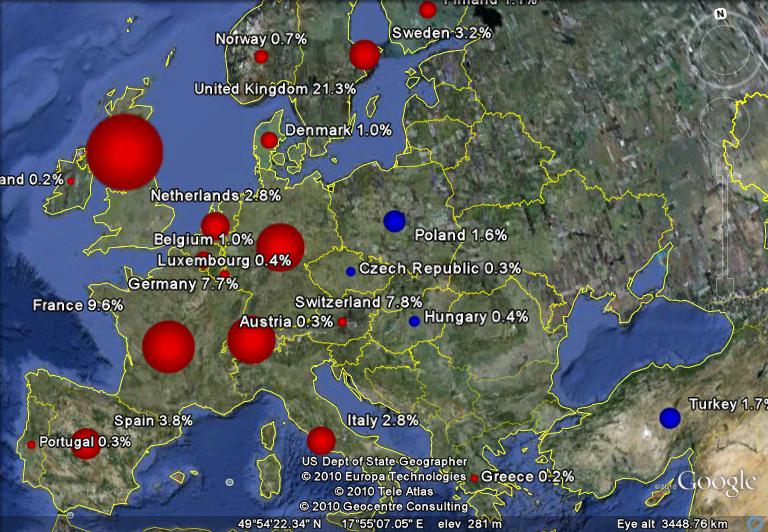Click the small red Luxembourg marker

[224, 274]
